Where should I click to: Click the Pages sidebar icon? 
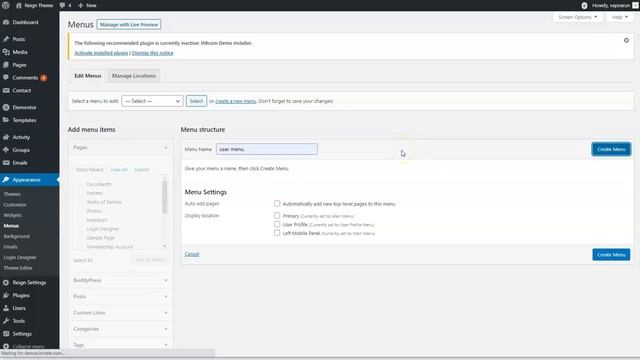point(6,65)
